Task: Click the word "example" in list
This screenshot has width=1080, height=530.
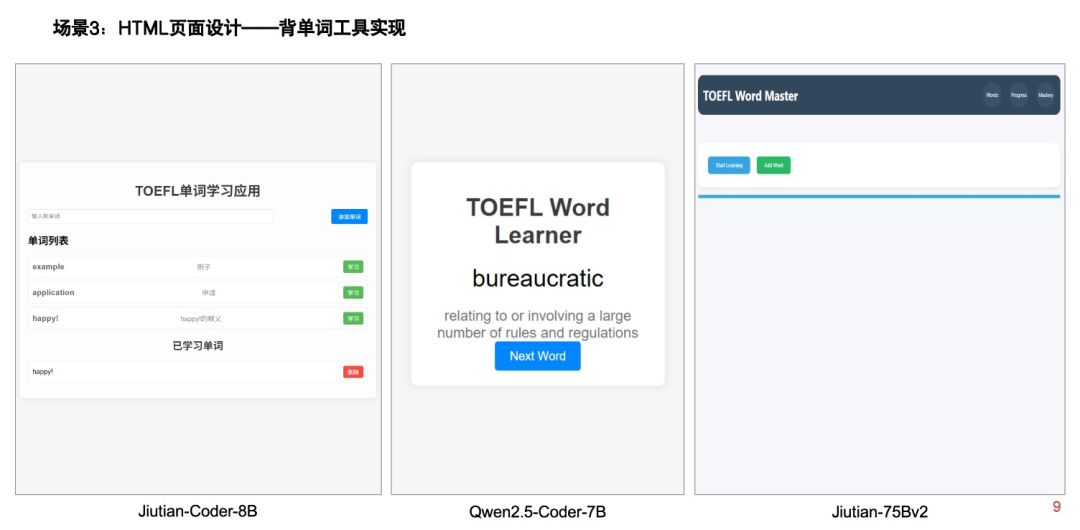Action: pyautogui.click(x=48, y=267)
